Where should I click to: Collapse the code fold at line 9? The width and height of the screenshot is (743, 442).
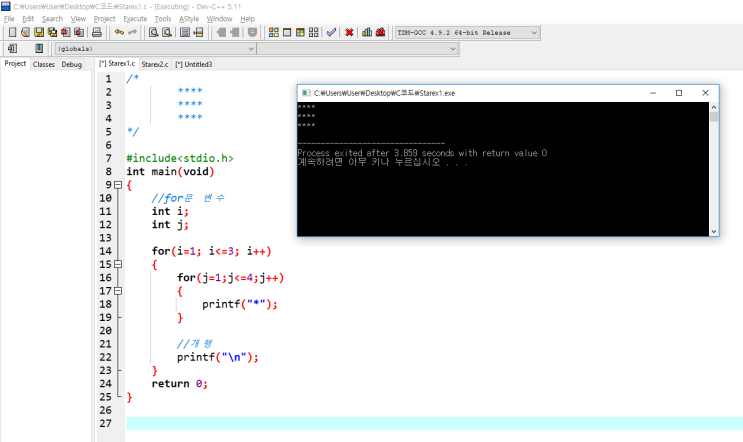[x=118, y=185]
